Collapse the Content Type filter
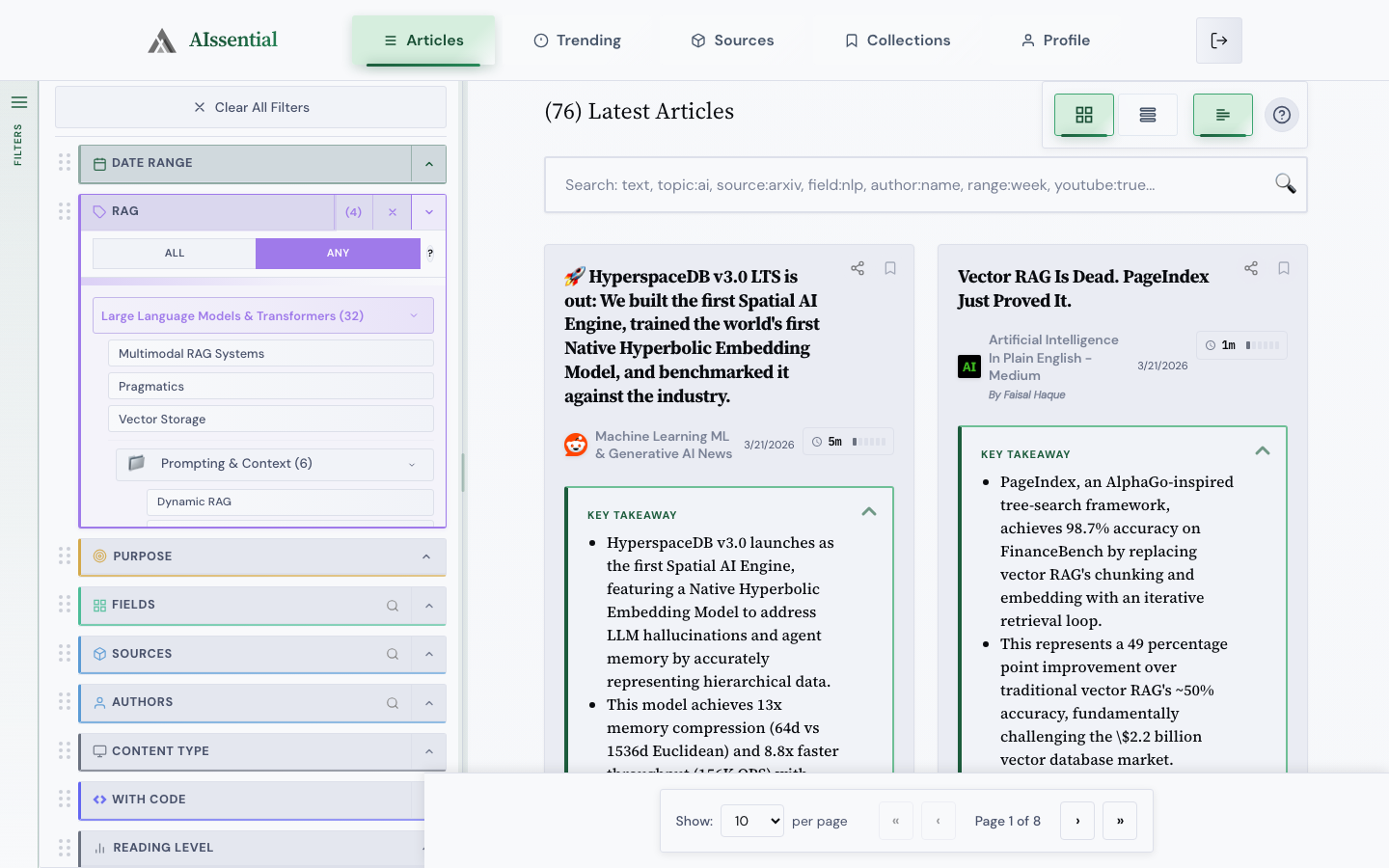The height and width of the screenshot is (868, 1389). [x=429, y=751]
